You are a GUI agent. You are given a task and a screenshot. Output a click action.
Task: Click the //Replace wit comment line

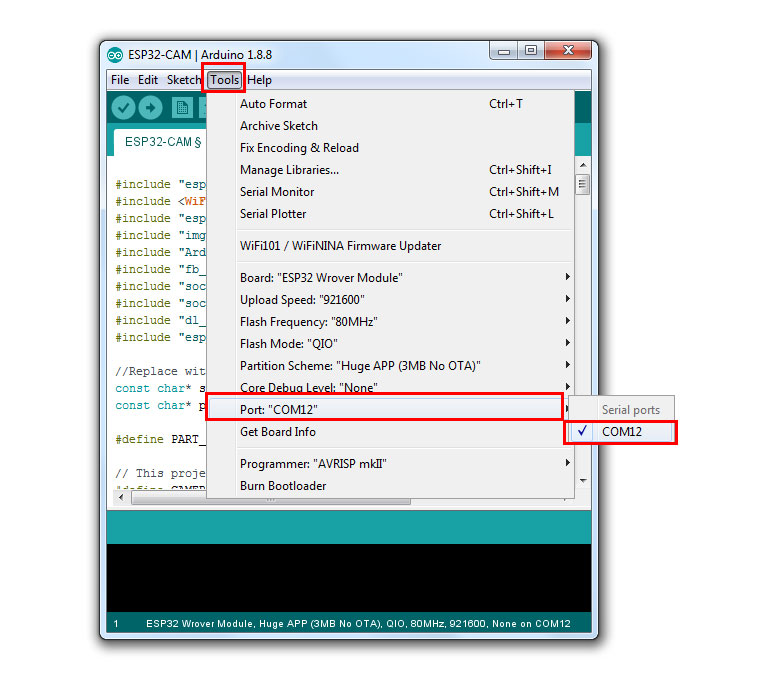pos(160,372)
